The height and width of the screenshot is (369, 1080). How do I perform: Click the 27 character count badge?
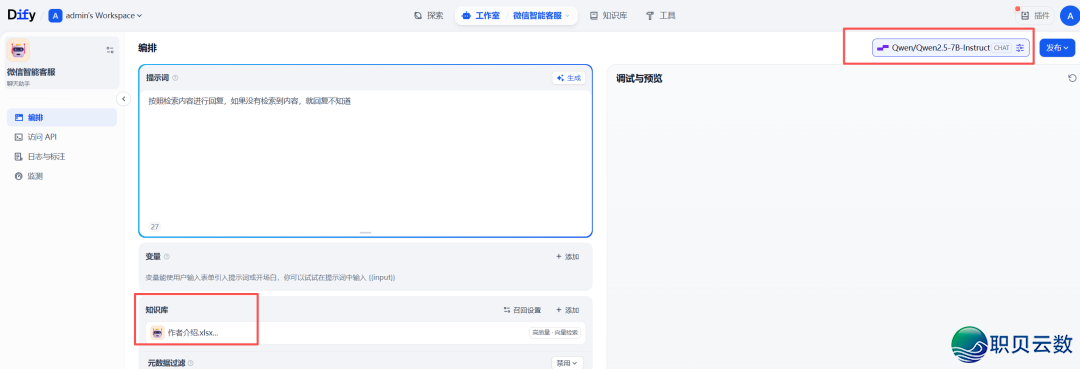(x=154, y=226)
